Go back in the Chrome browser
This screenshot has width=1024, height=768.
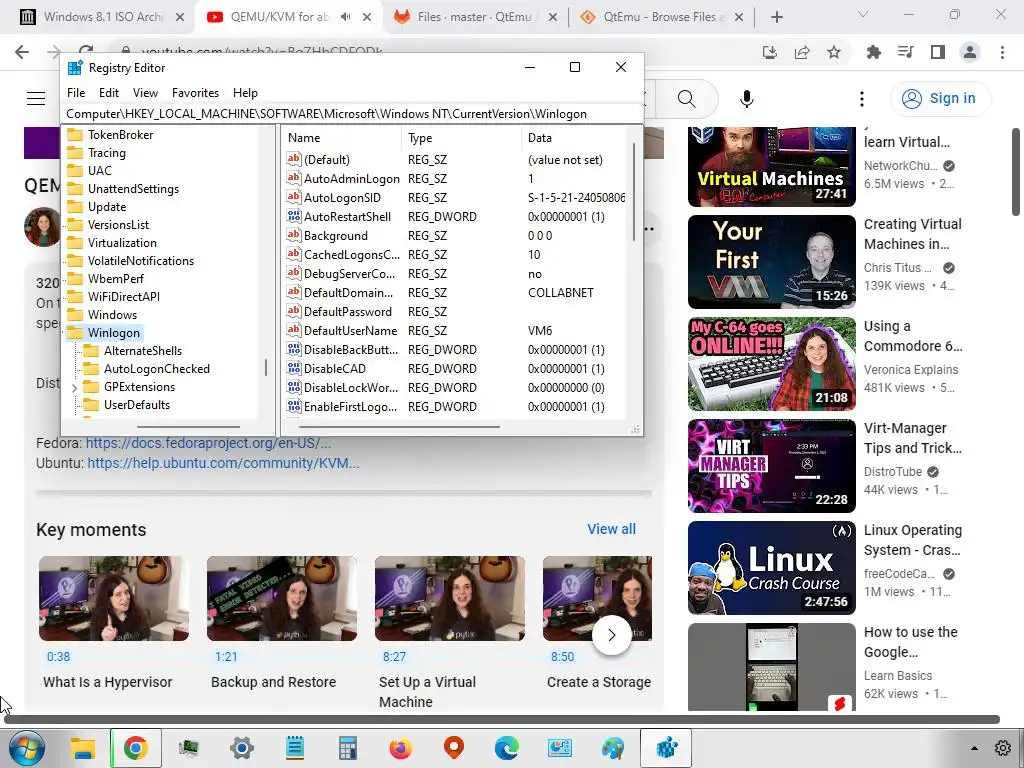[x=22, y=52]
